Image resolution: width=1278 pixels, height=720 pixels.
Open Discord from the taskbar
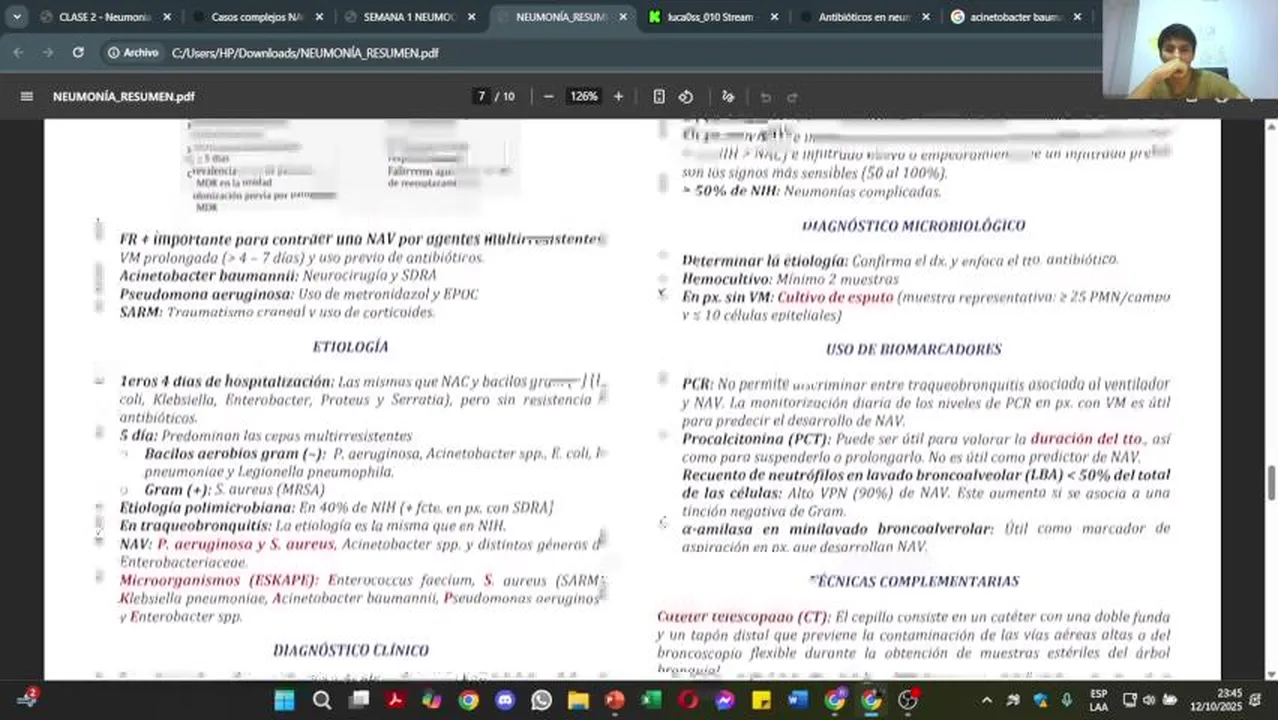coord(505,700)
